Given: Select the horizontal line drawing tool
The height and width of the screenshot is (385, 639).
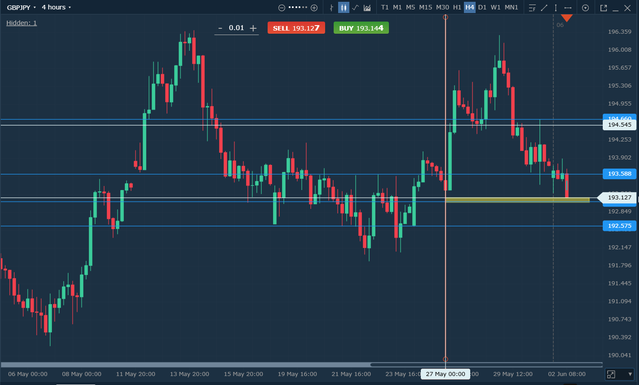Looking at the screenshot, I should (568, 8).
